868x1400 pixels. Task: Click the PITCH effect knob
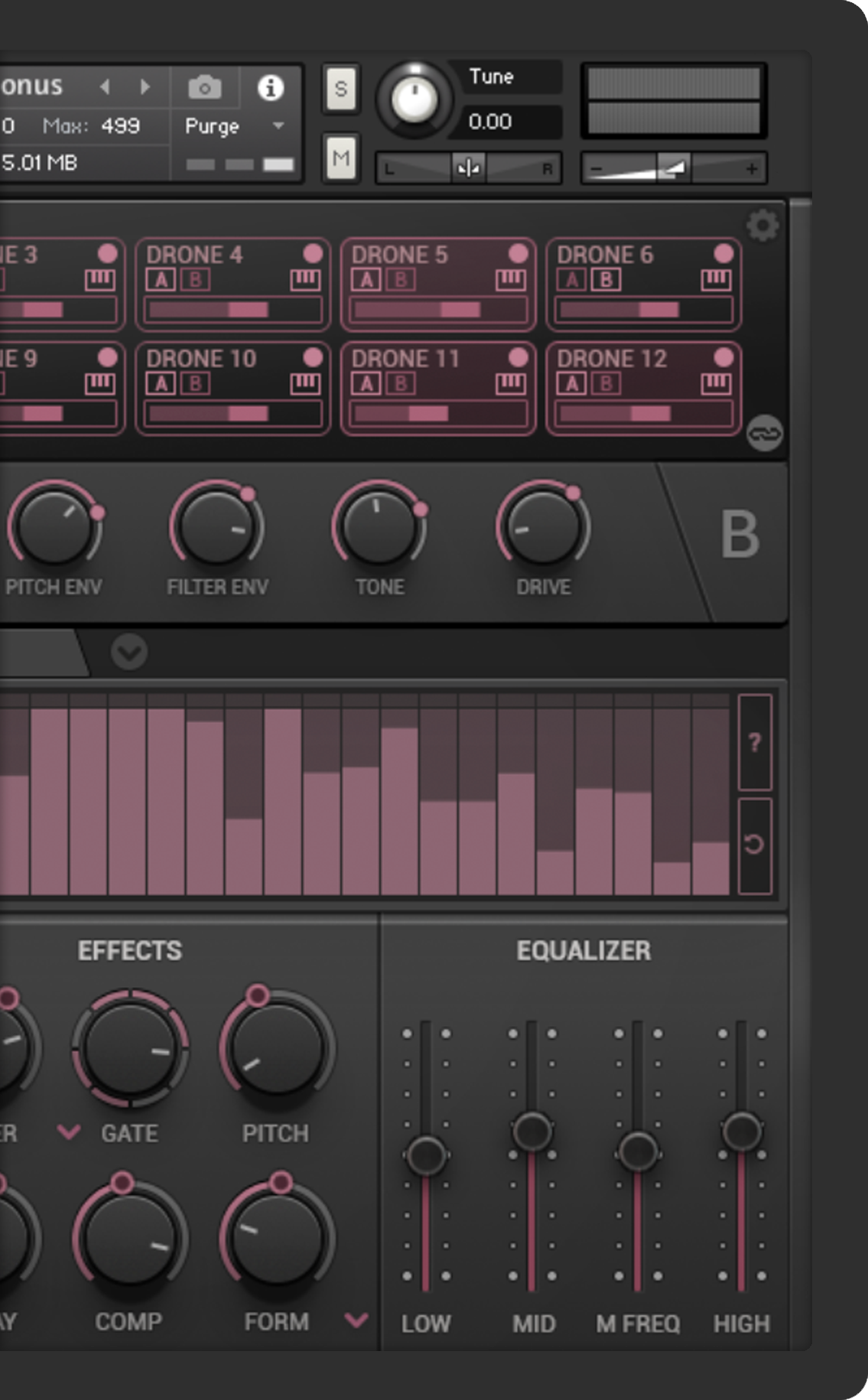(x=276, y=1050)
